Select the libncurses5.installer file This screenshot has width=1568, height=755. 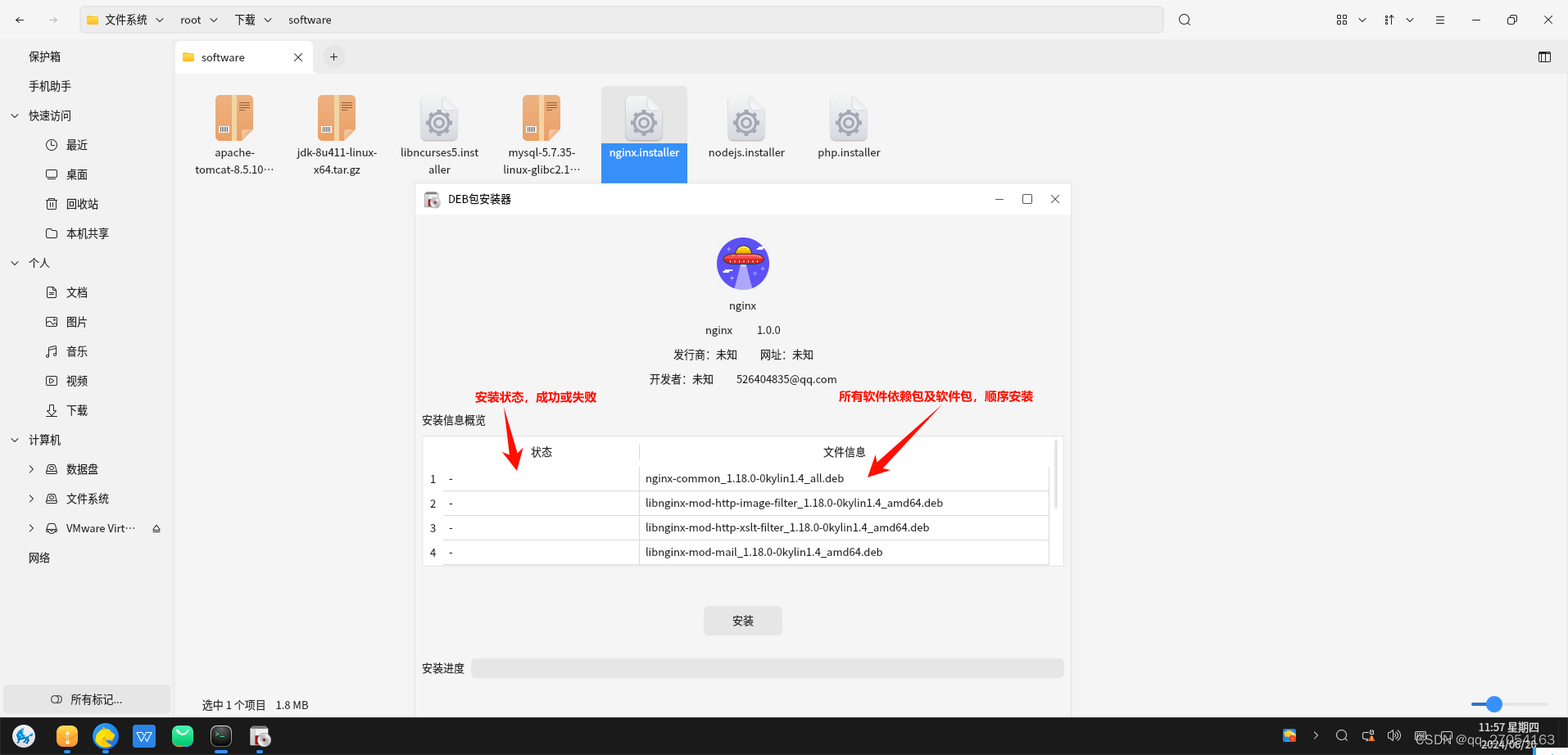pos(439,124)
